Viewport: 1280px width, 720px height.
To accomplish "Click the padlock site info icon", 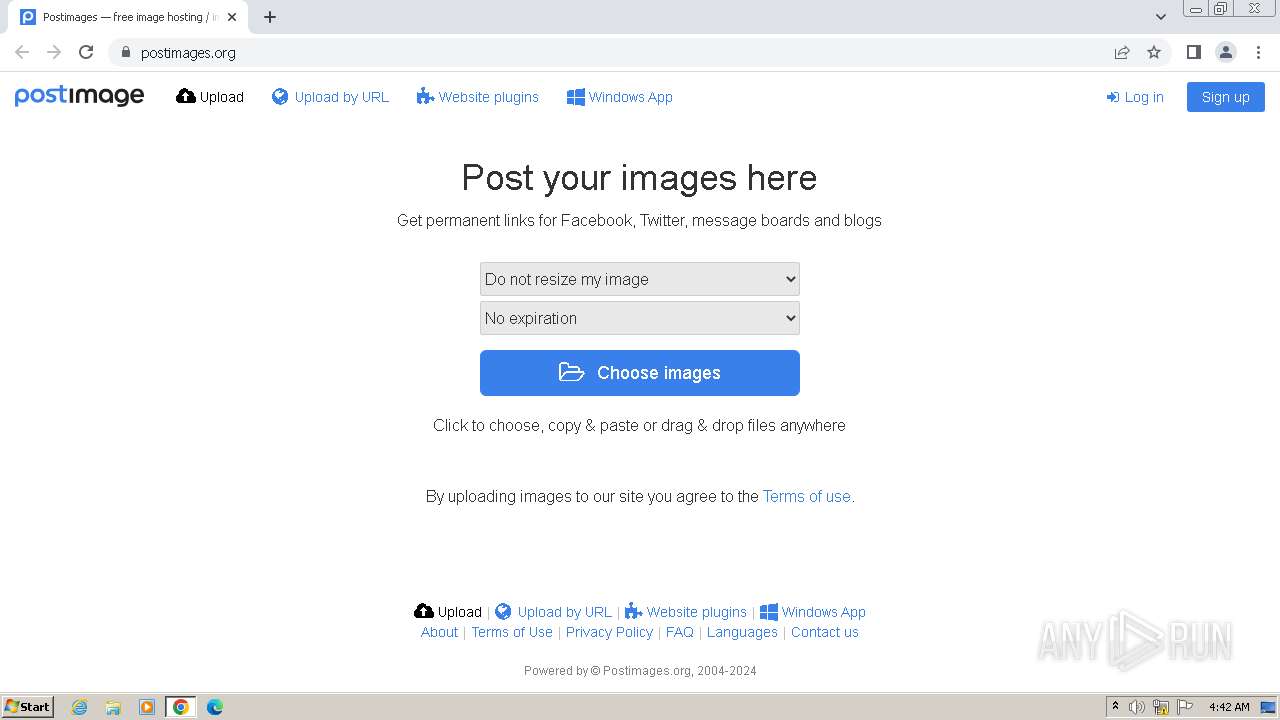I will click(125, 52).
